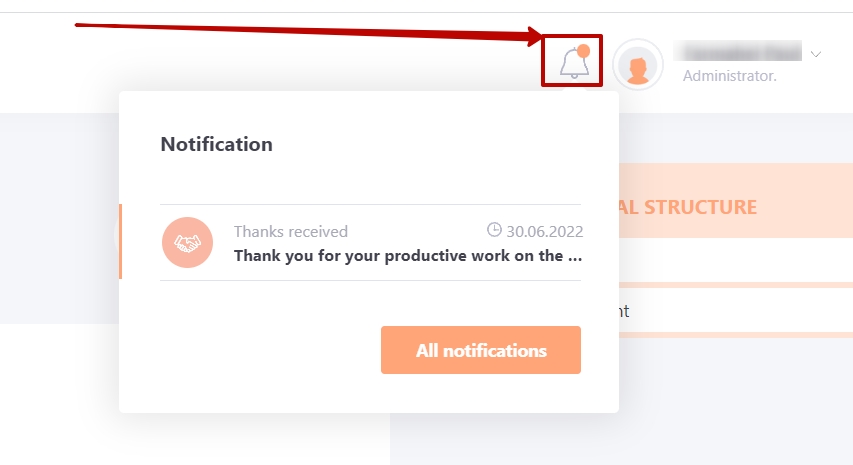Click the All notifications button
853x465 pixels.
click(481, 350)
